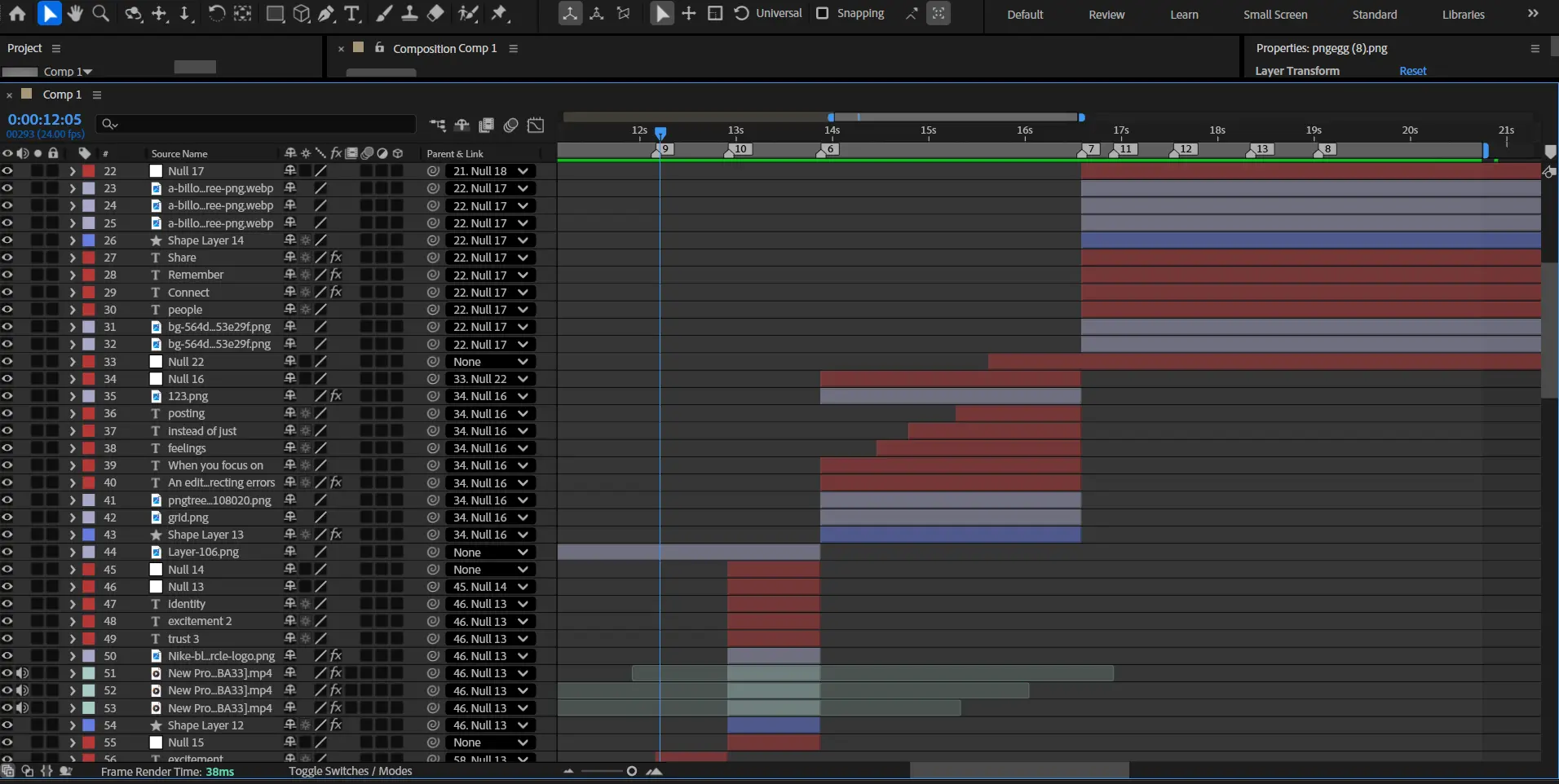Pick the Pen tool
This screenshot has width=1559, height=784.
326,13
